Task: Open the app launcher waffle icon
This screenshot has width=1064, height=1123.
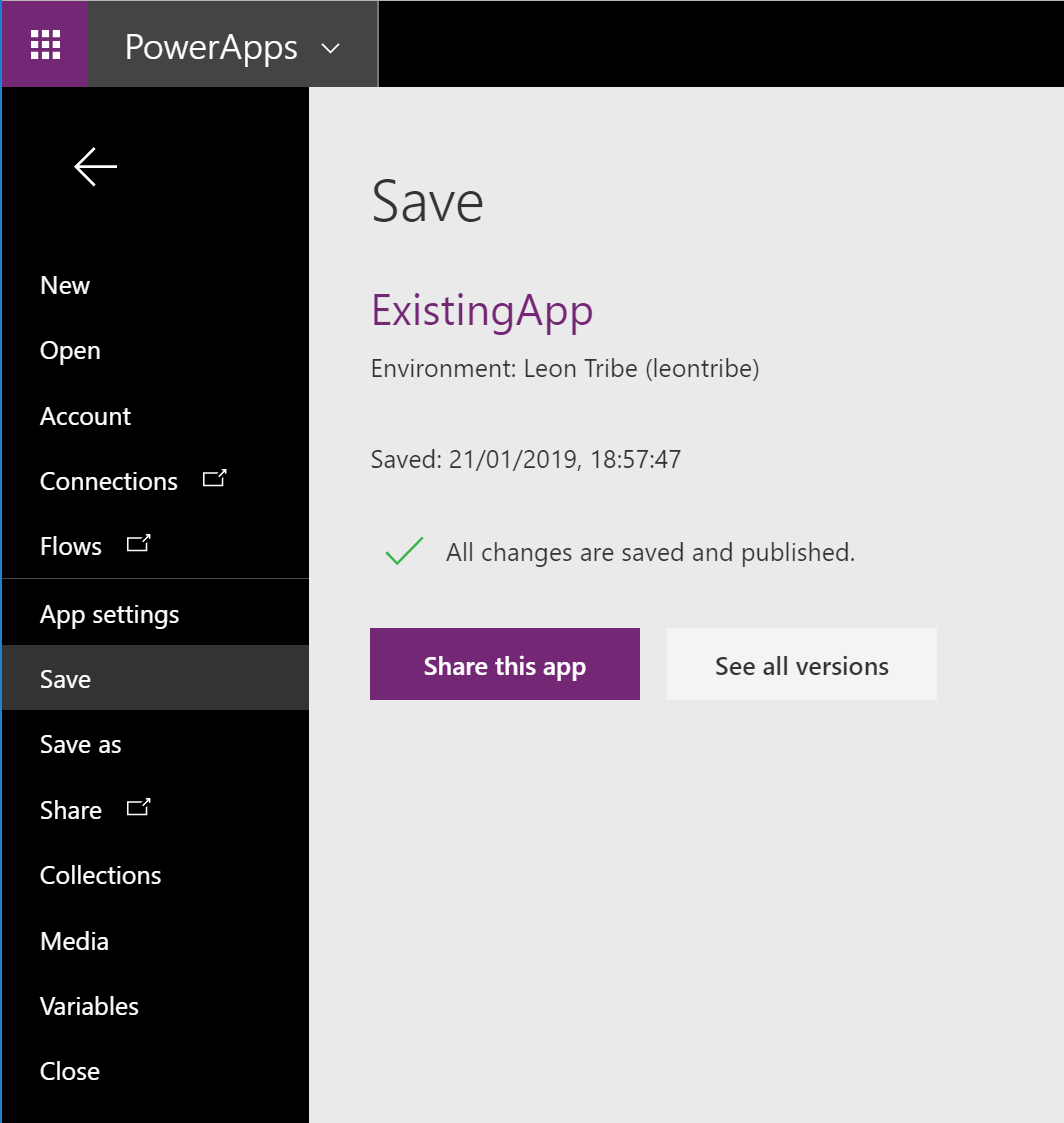Action: 45,44
